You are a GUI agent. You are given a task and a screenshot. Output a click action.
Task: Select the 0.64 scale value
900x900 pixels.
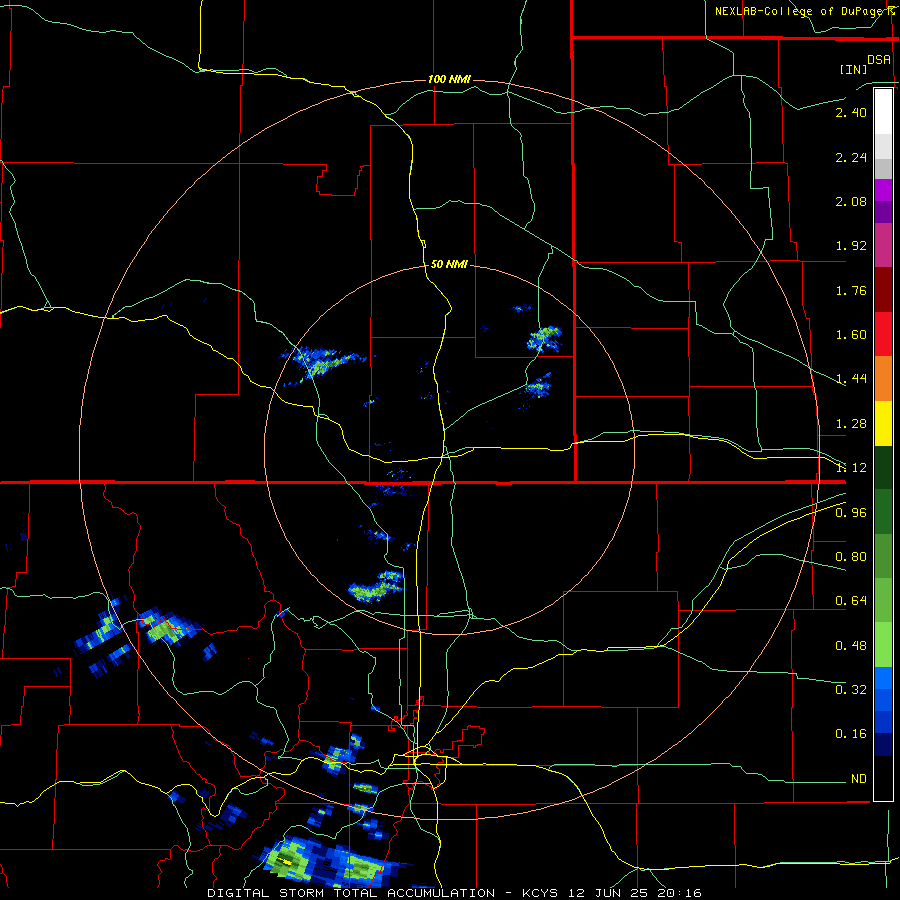click(x=851, y=601)
